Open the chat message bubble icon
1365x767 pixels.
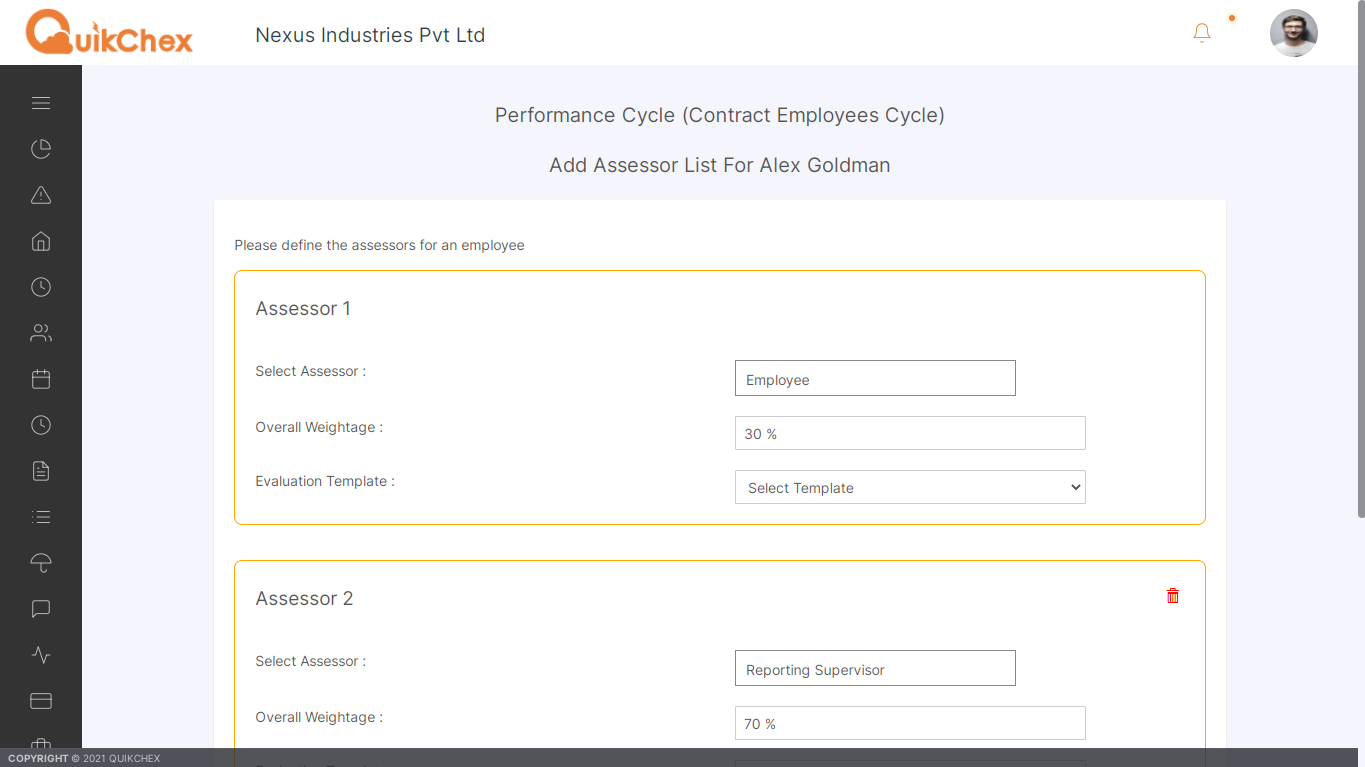point(41,609)
